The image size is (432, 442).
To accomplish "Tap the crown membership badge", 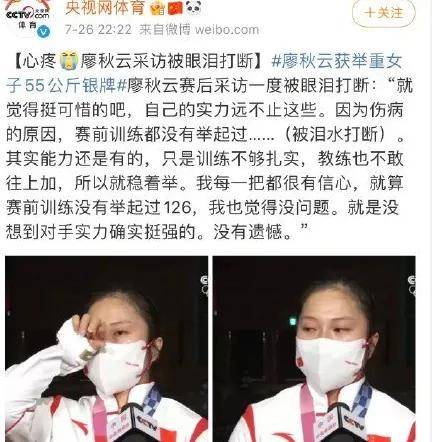I will pyautogui.click(x=157, y=8).
